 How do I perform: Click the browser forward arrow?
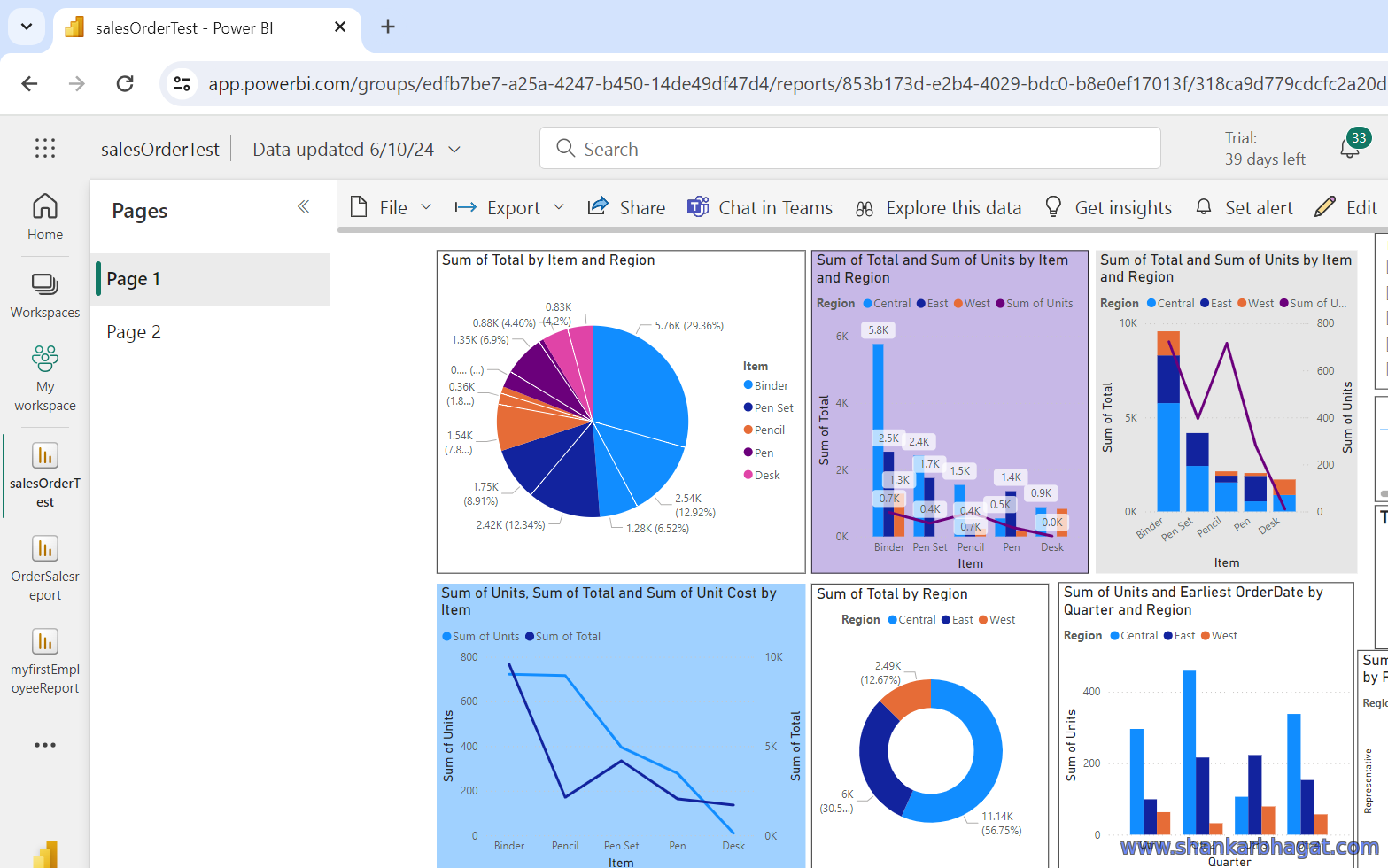77,83
